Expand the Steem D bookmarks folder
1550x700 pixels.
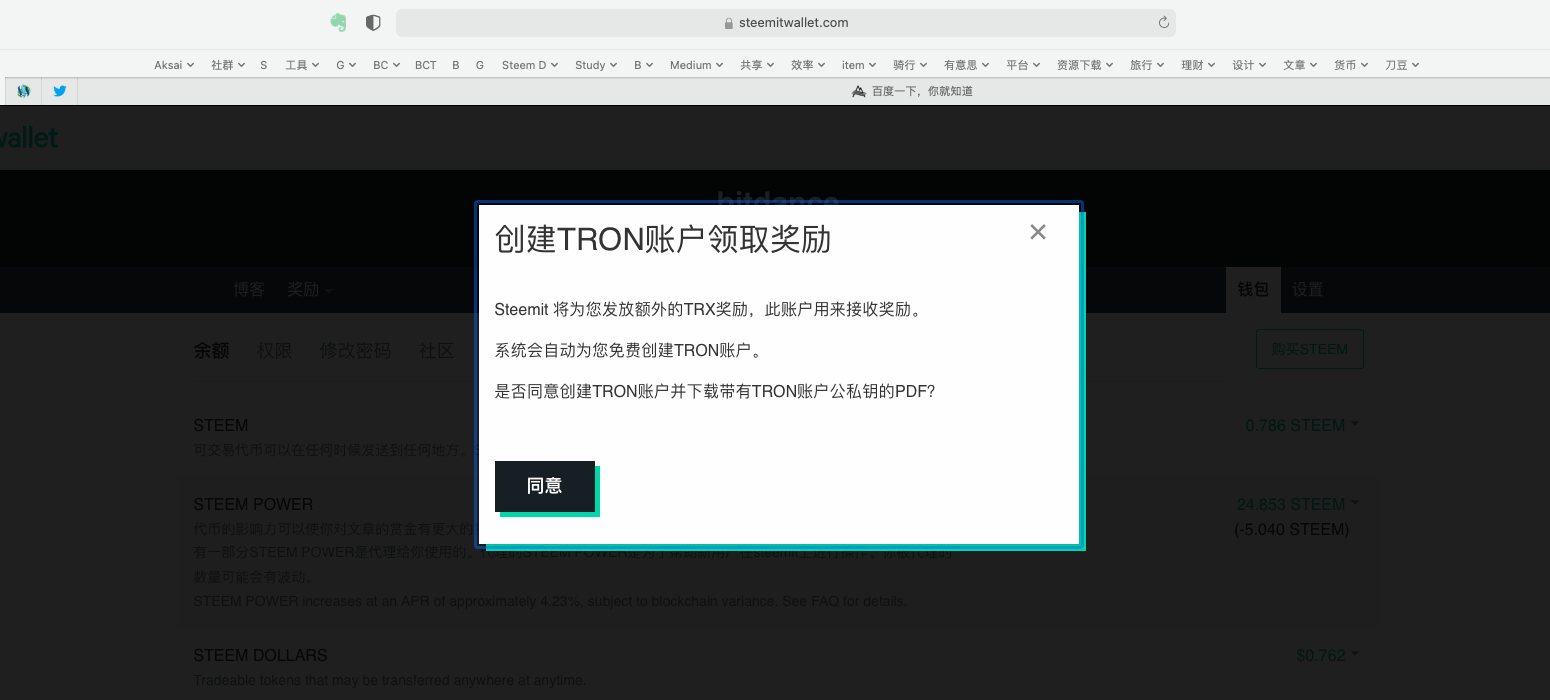click(x=531, y=65)
